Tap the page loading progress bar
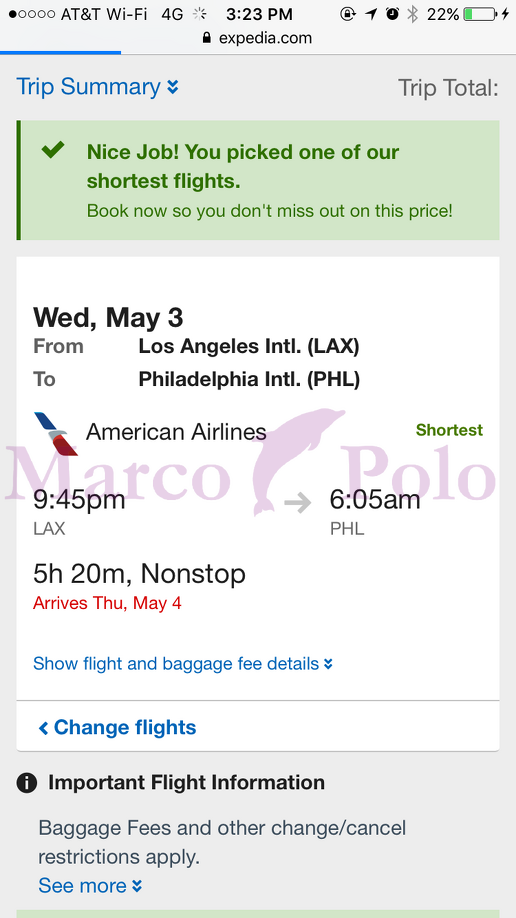Screen dimensions: 516x918 click(x=61, y=53)
